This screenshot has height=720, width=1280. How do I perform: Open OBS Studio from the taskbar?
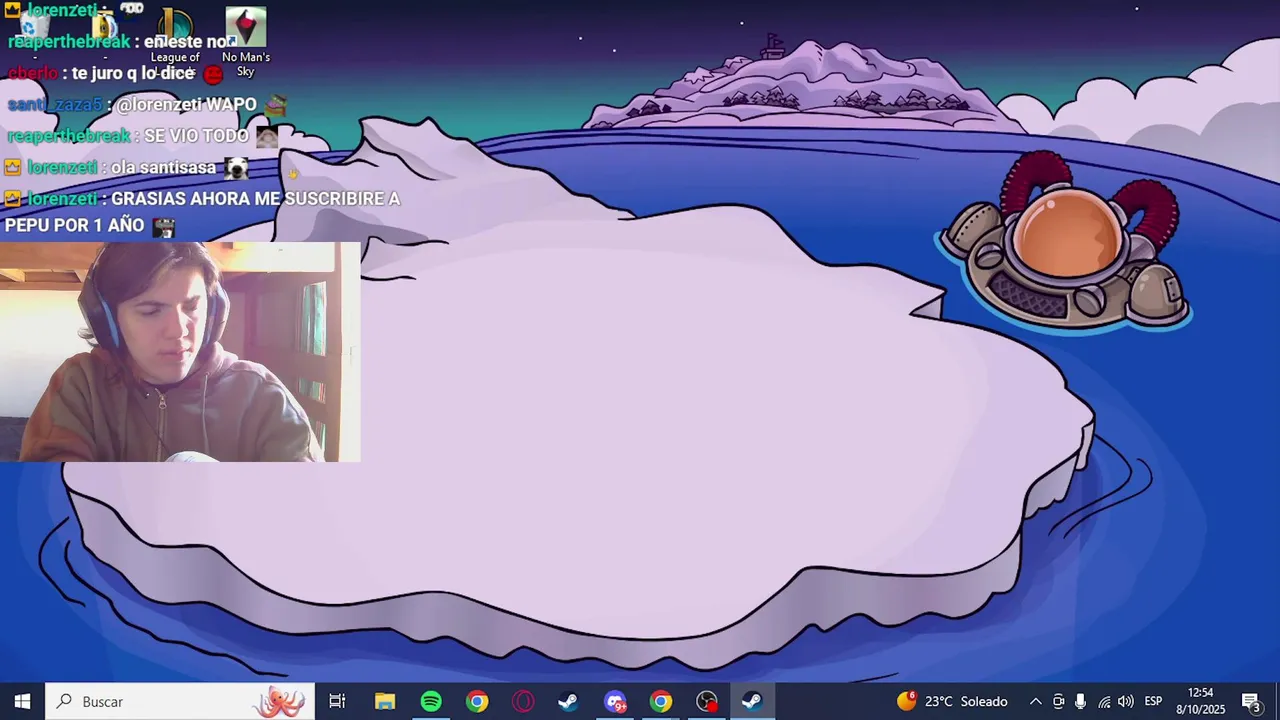click(x=707, y=701)
